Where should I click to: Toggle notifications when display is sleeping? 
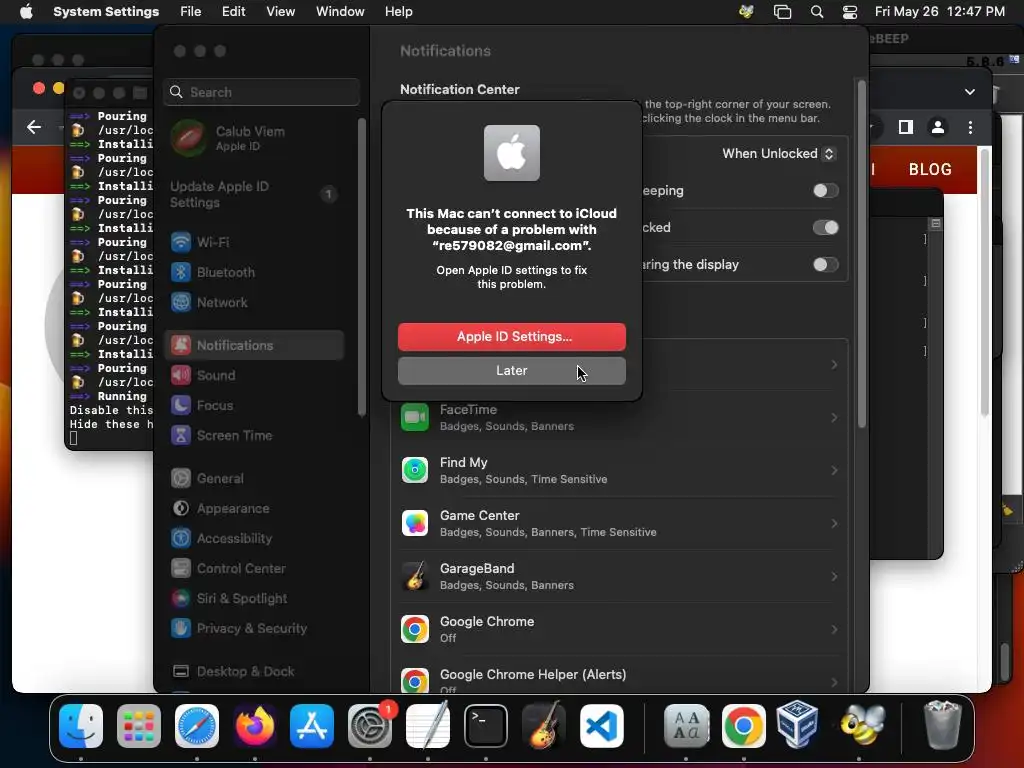pos(825,191)
